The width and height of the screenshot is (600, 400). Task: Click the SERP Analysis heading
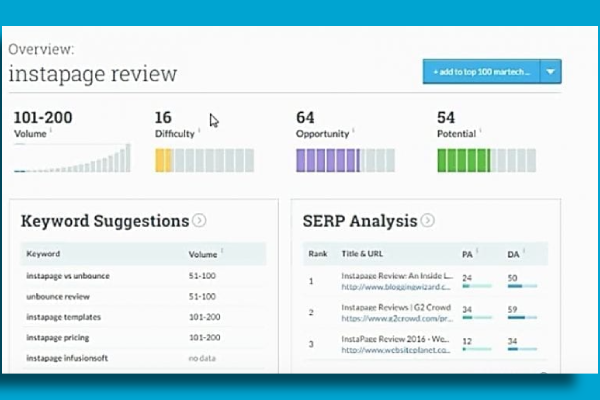360,221
